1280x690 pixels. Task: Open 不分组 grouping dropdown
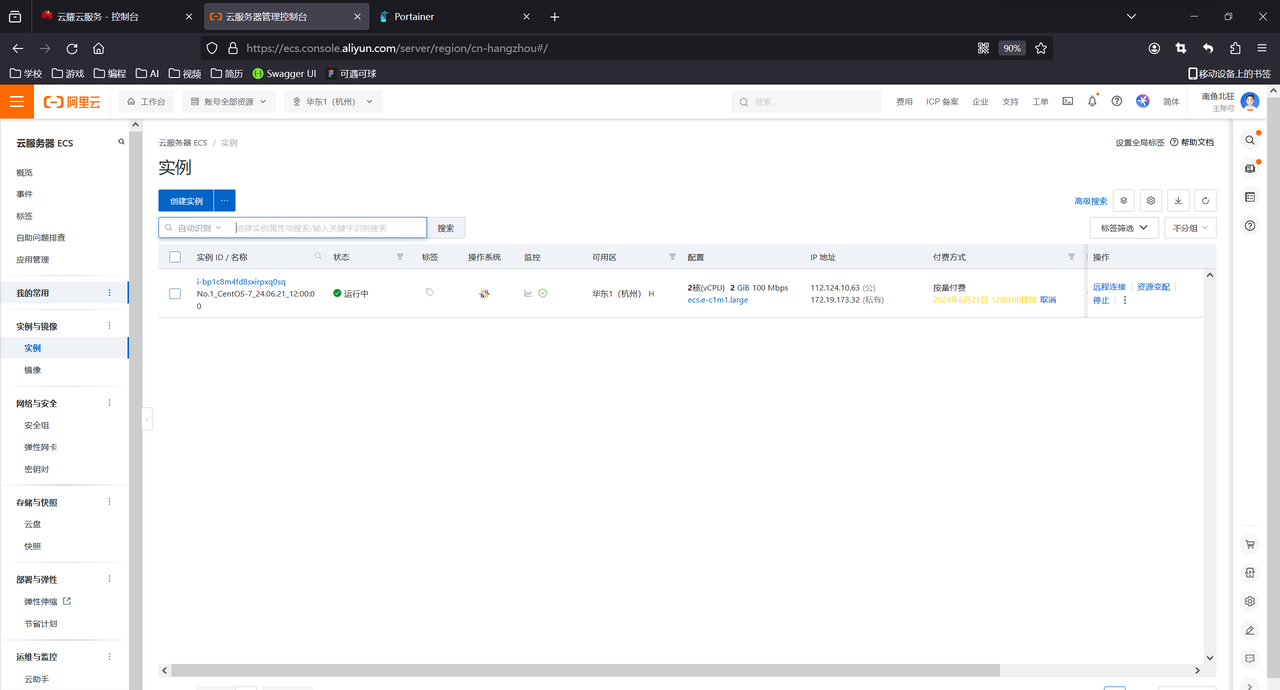tap(1190, 228)
